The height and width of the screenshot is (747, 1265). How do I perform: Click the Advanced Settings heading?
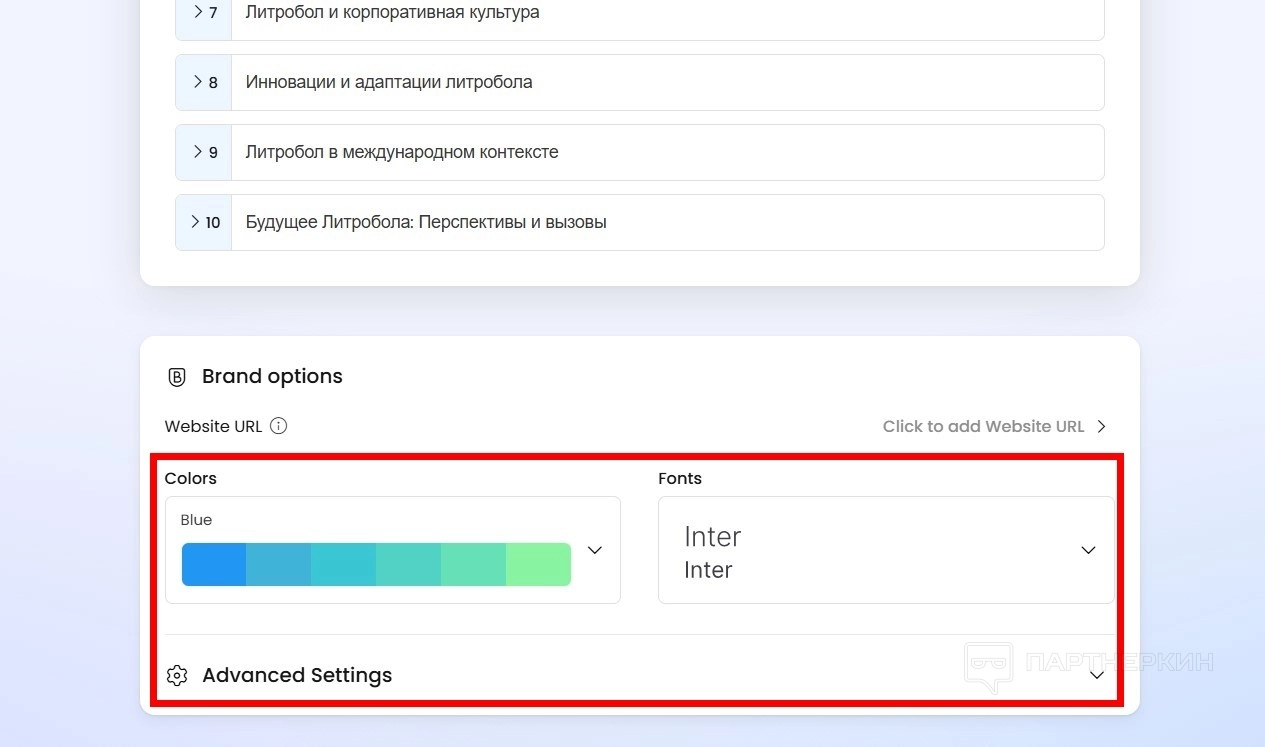297,675
